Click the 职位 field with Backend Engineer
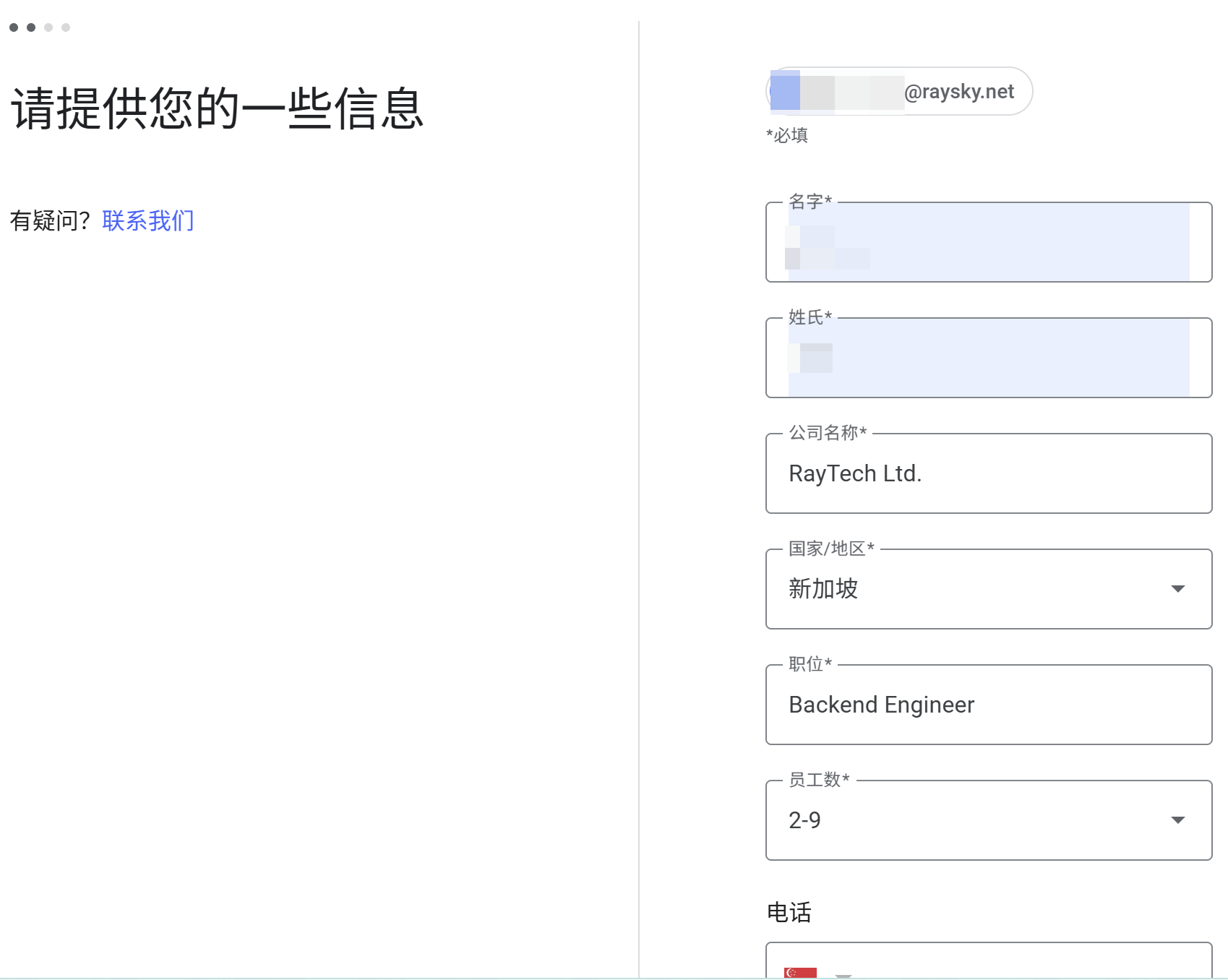1228x980 pixels. pos(987,705)
